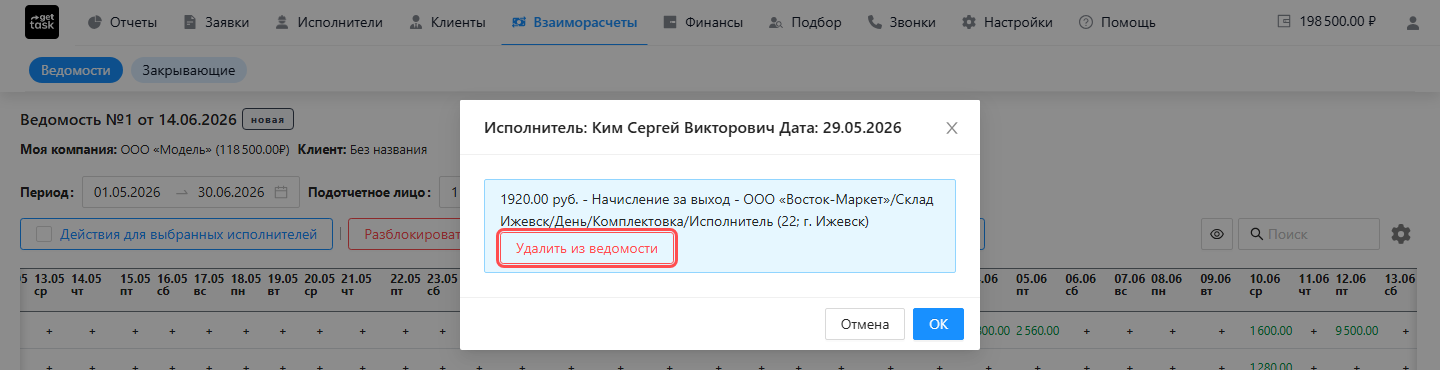Click the 1 600.00 cell under 10.06
Viewport: 1440px width, 370px height.
[x=1270, y=330]
